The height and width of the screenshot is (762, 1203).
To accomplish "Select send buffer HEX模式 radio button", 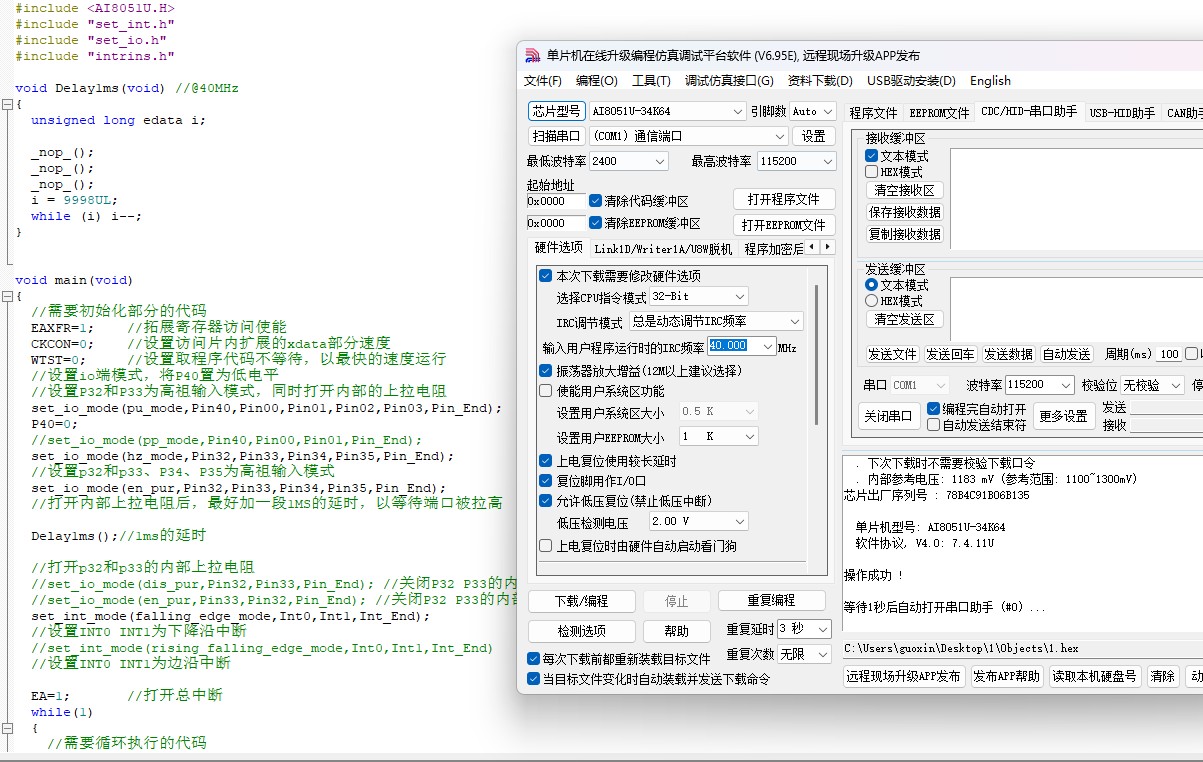I will tap(871, 301).
